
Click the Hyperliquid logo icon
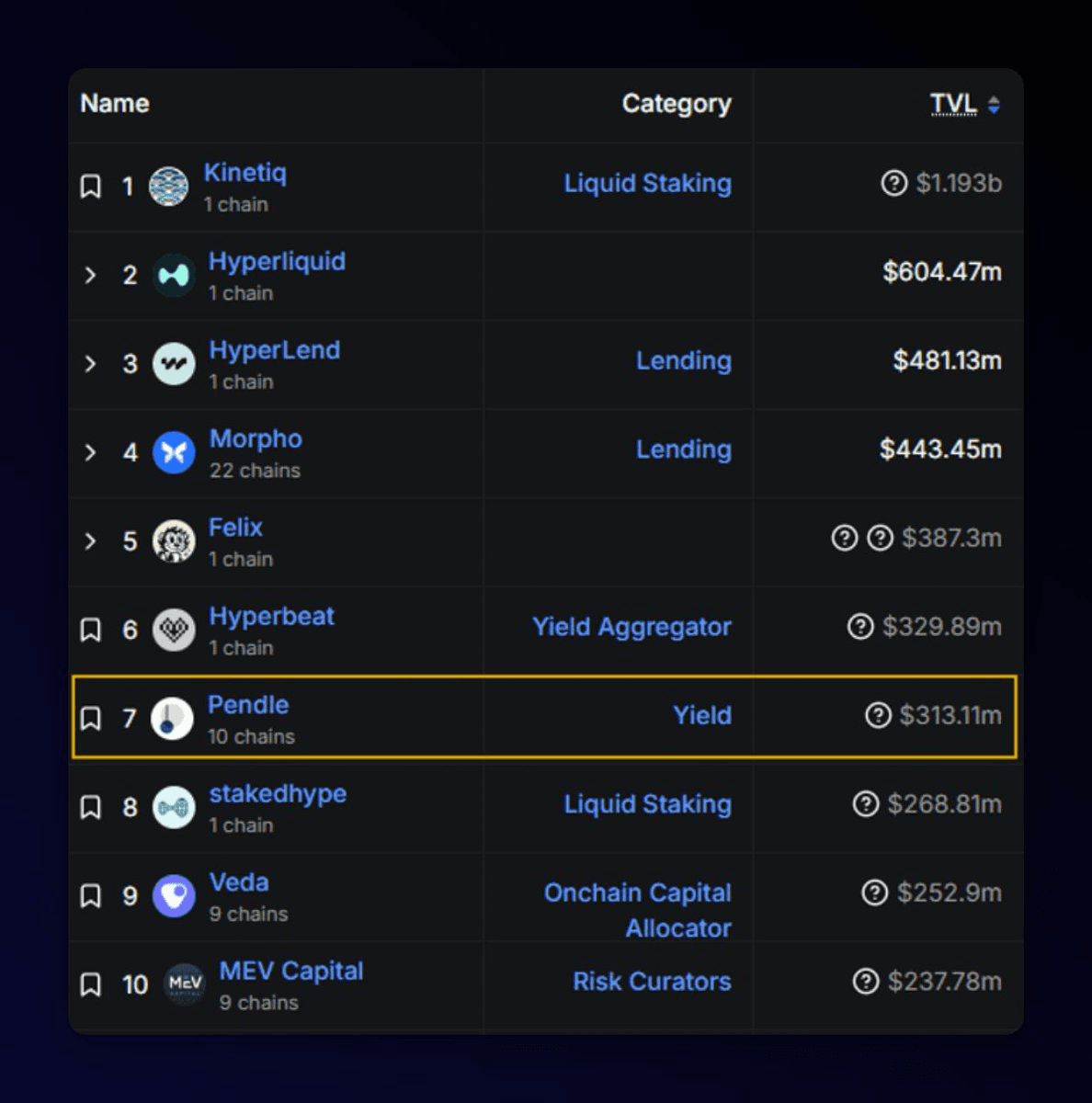tap(174, 275)
